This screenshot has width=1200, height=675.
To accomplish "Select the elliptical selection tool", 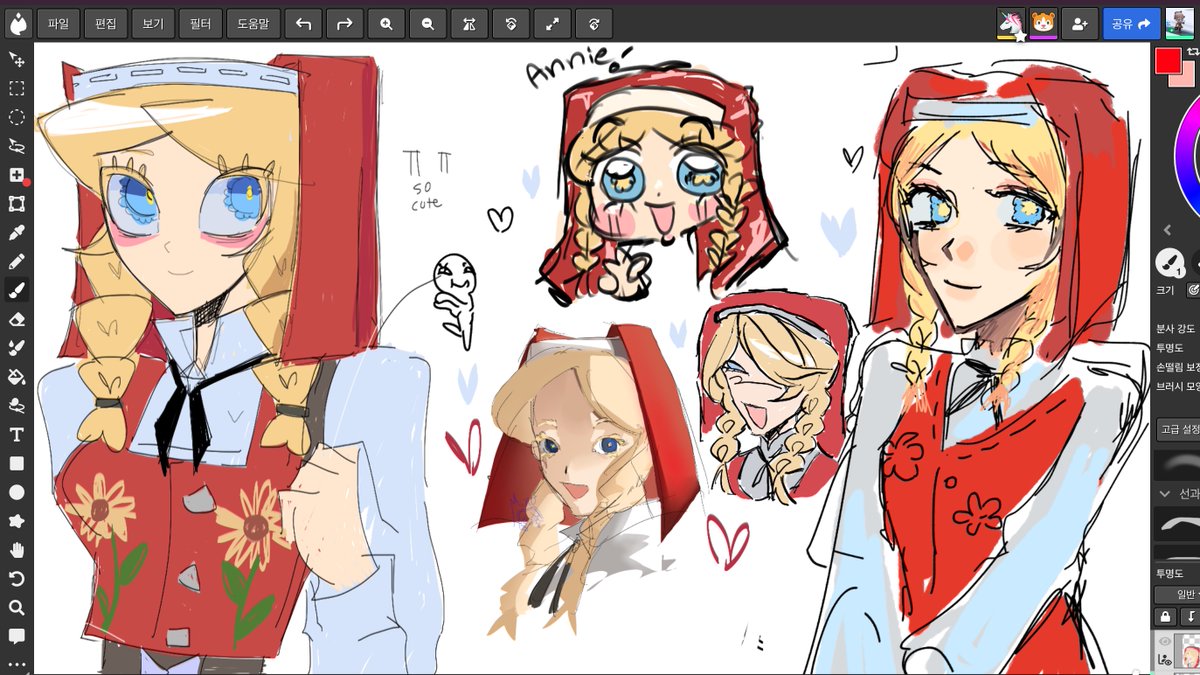I will tap(17, 117).
